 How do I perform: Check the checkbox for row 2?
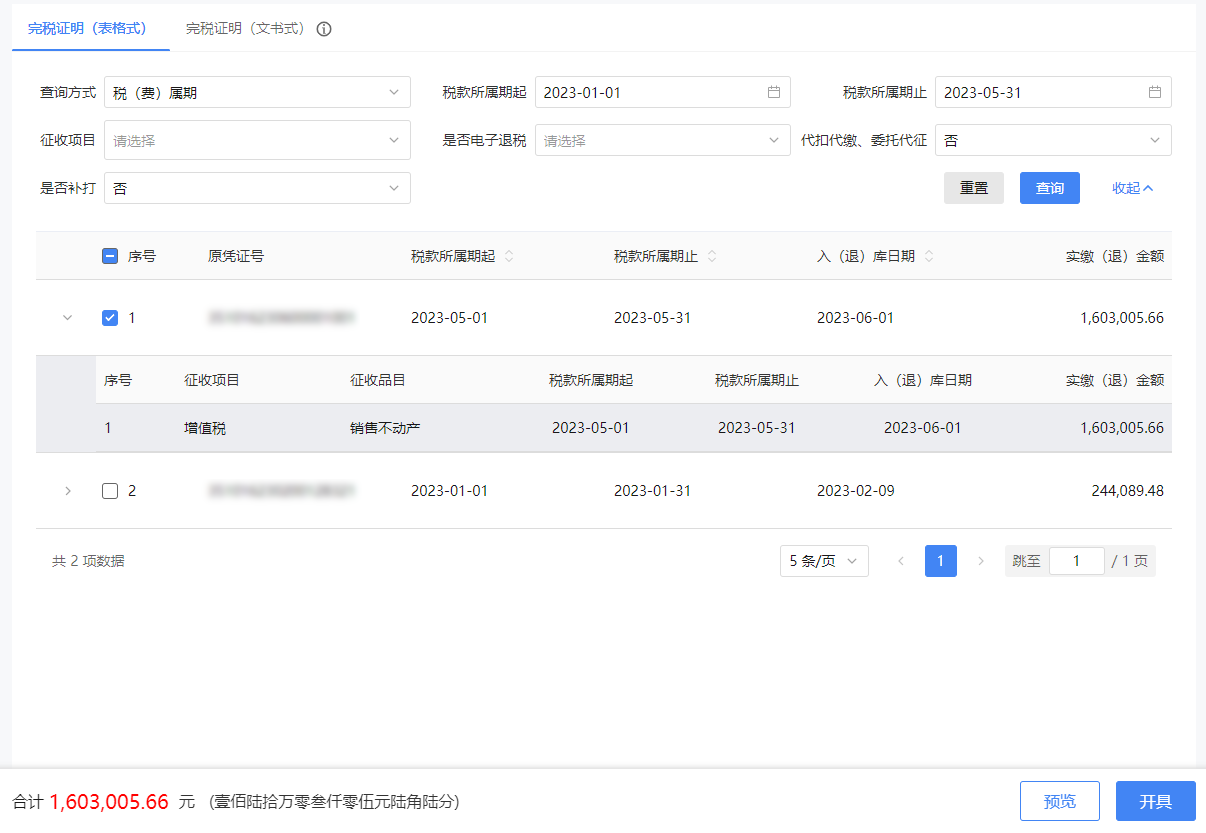pos(110,491)
